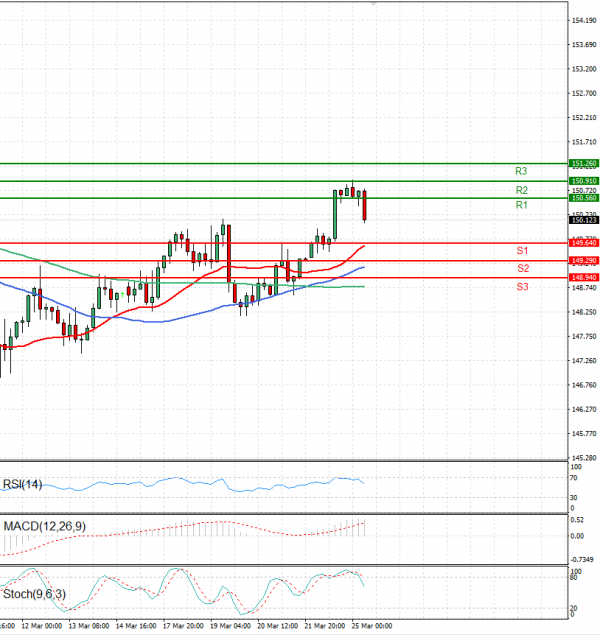Click the small green arrow marker on chart
Screen dimensions: 600x635
coord(123,294)
